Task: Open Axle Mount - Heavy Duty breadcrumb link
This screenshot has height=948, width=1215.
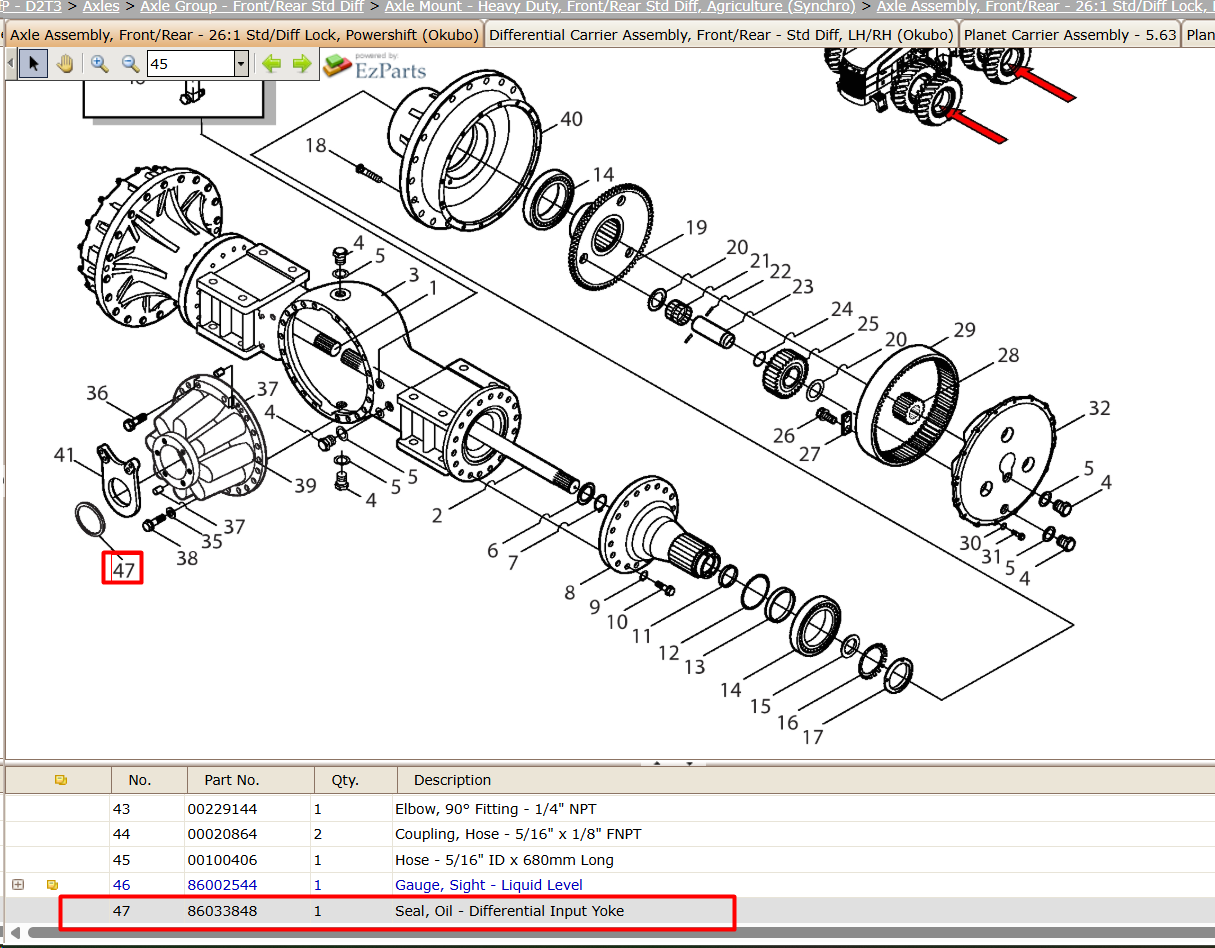Action: (x=620, y=7)
